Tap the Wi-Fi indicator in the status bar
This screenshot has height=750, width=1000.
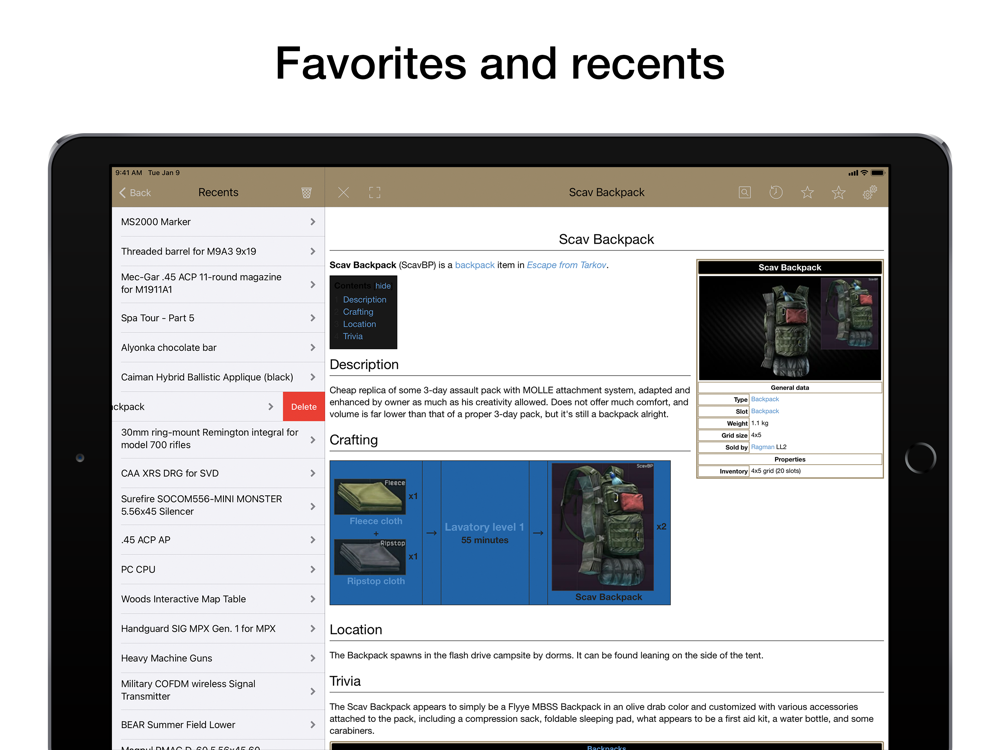(864, 173)
